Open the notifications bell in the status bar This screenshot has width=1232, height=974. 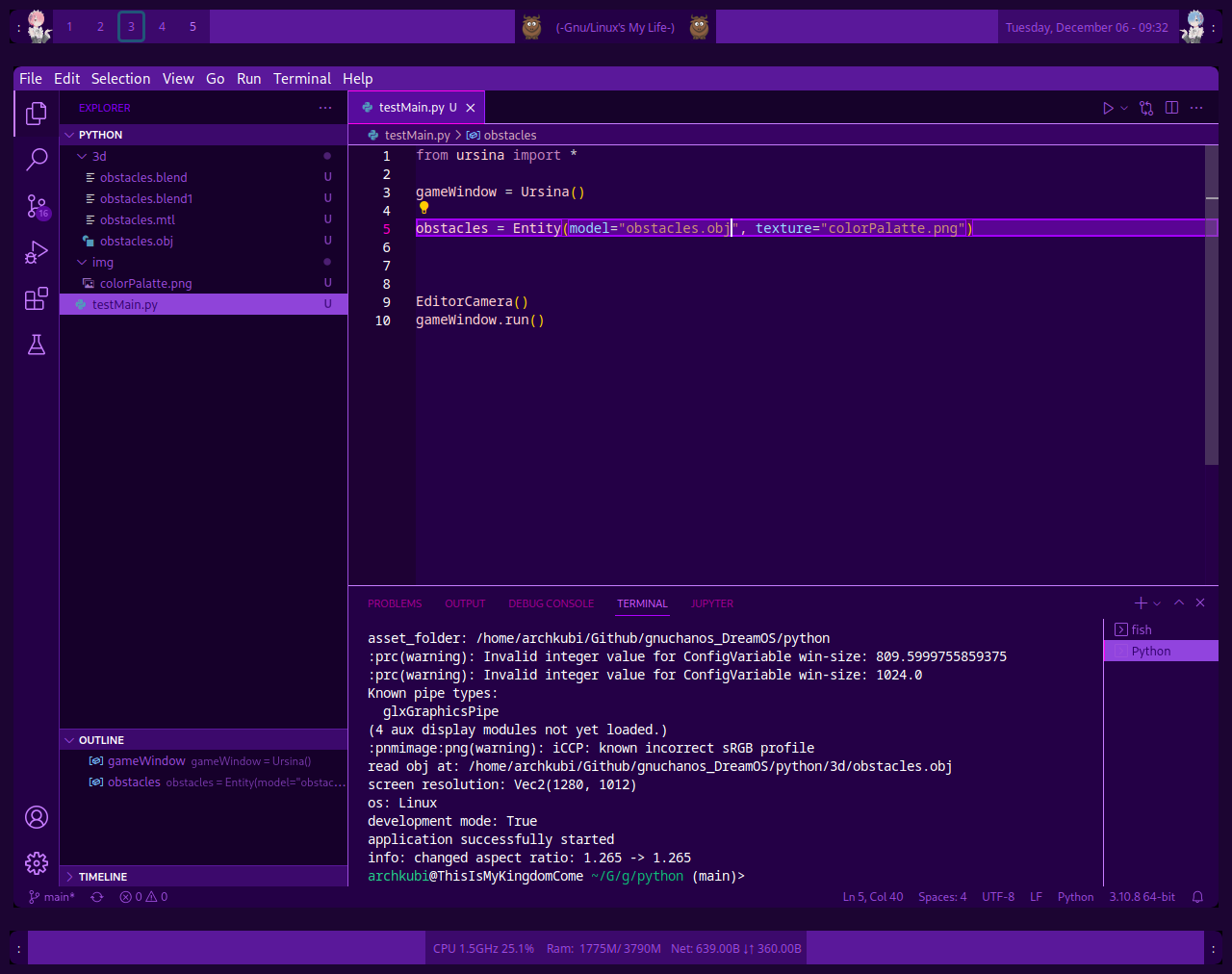pyautogui.click(x=1196, y=896)
